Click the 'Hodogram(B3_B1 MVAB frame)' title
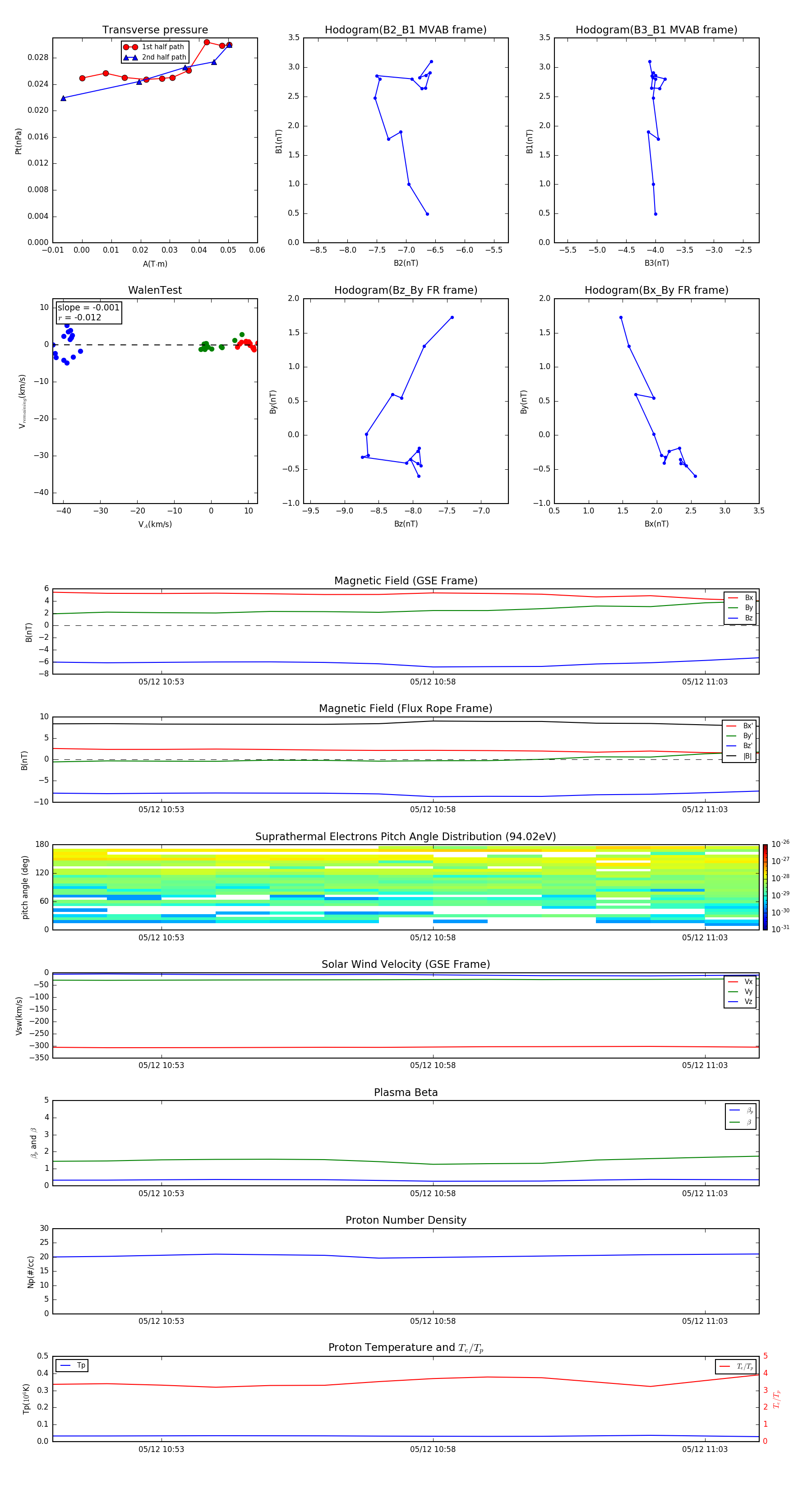The height and width of the screenshot is (1489, 812). [656, 30]
